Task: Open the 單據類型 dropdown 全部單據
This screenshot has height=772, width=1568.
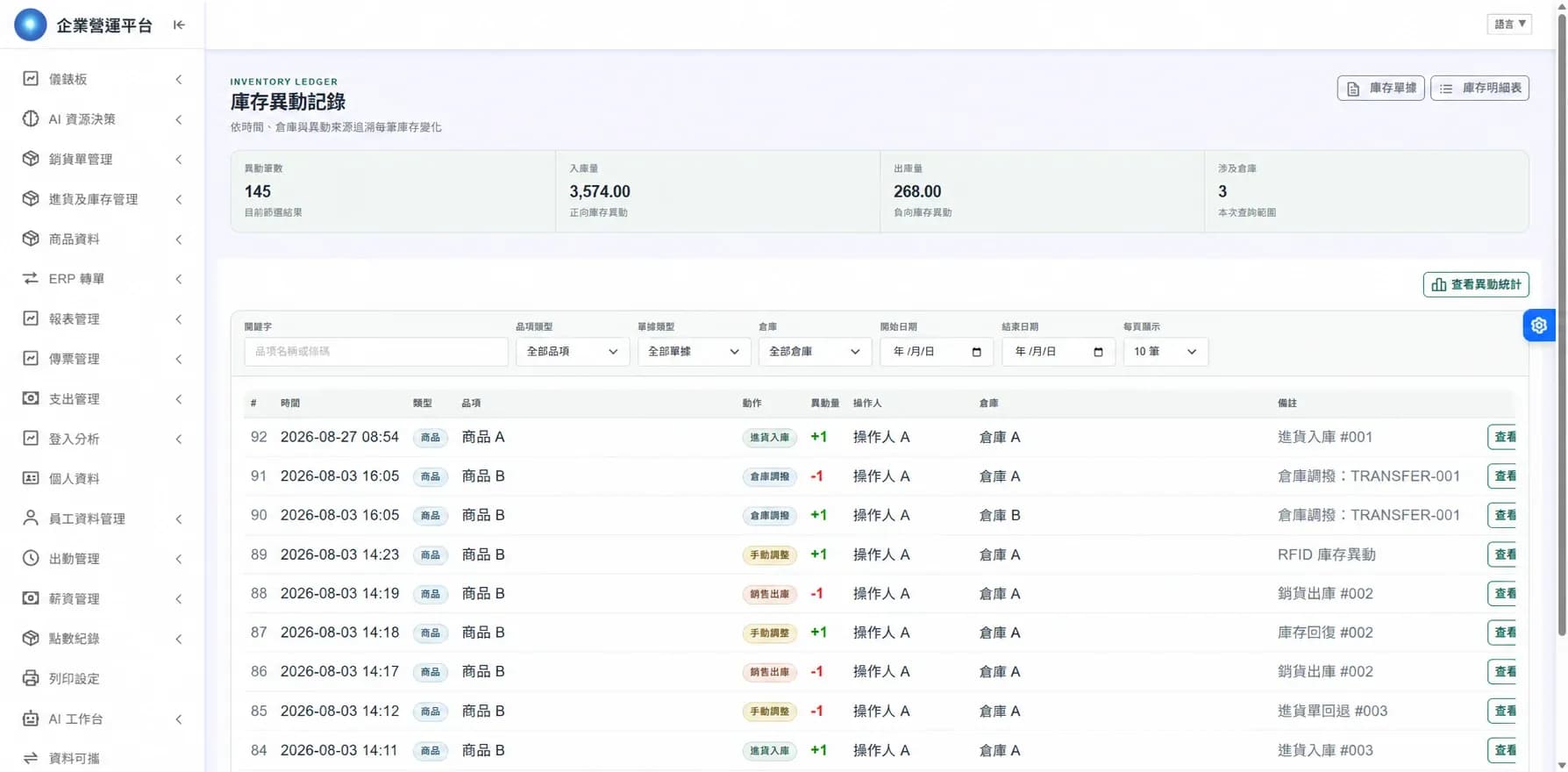Action: [x=694, y=352]
